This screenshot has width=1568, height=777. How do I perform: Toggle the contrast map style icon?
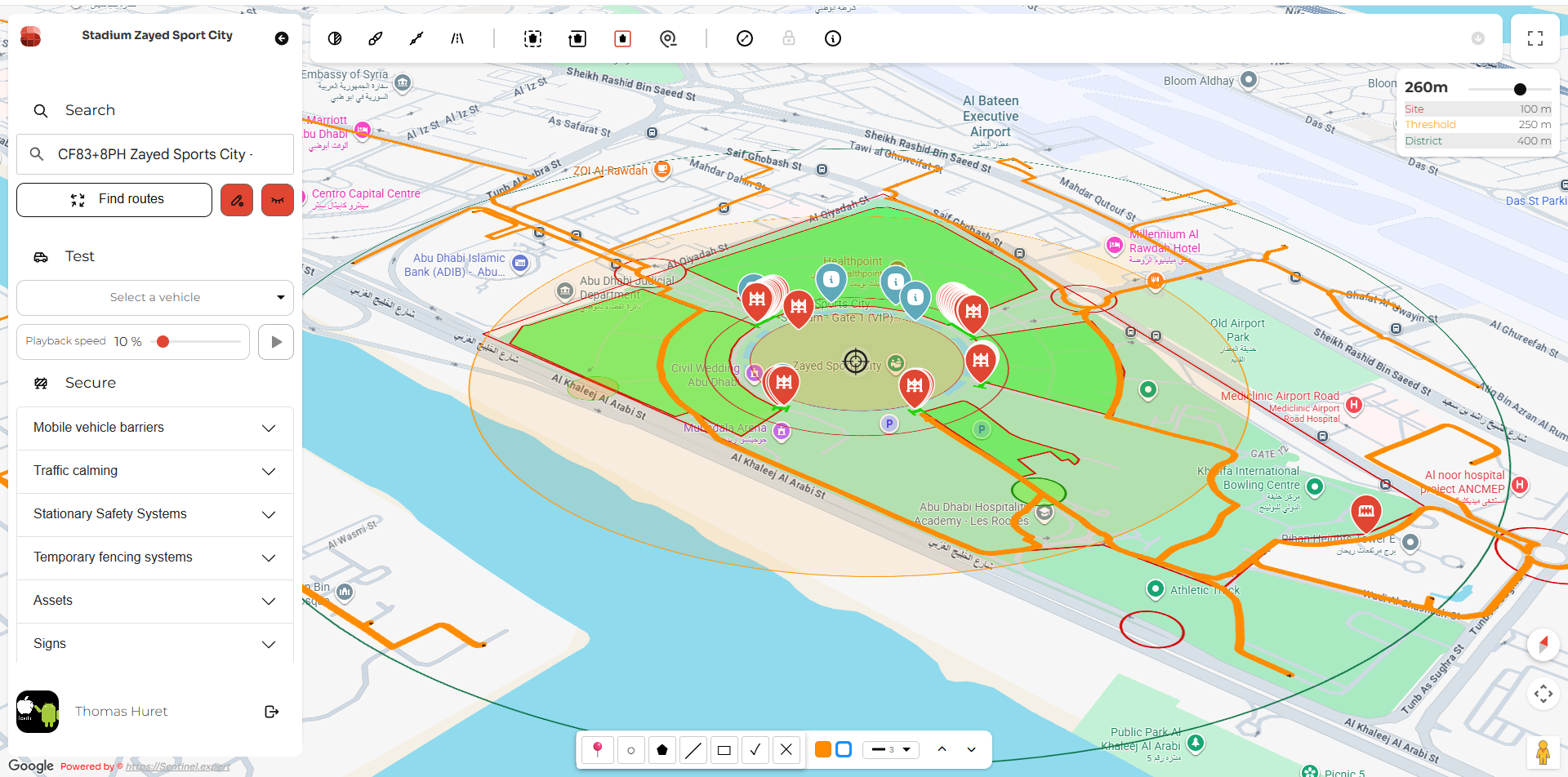tap(335, 38)
